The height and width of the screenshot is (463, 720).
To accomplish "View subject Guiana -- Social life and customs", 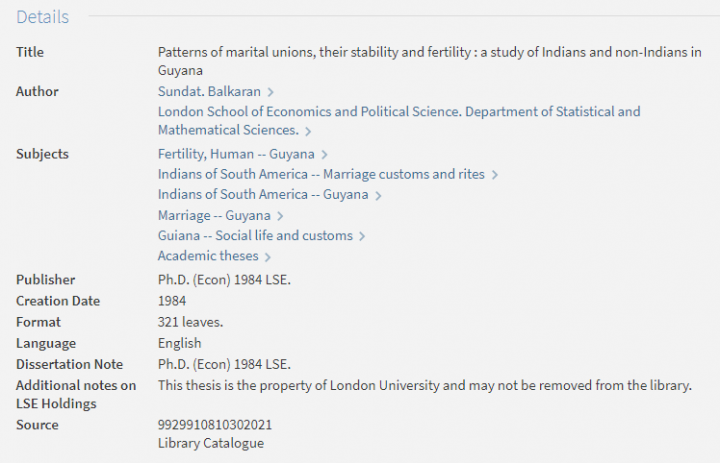I will tap(255, 236).
